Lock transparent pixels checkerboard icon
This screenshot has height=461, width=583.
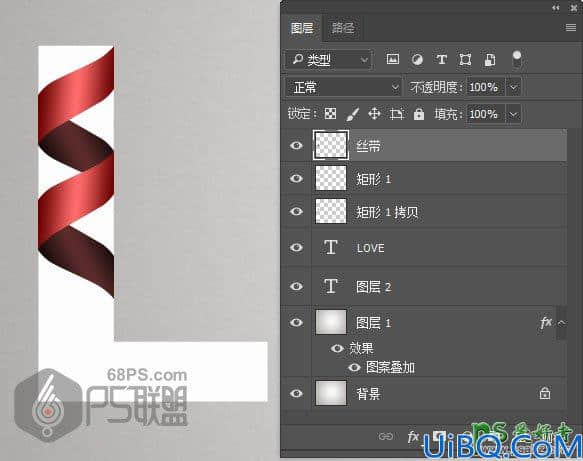point(330,114)
